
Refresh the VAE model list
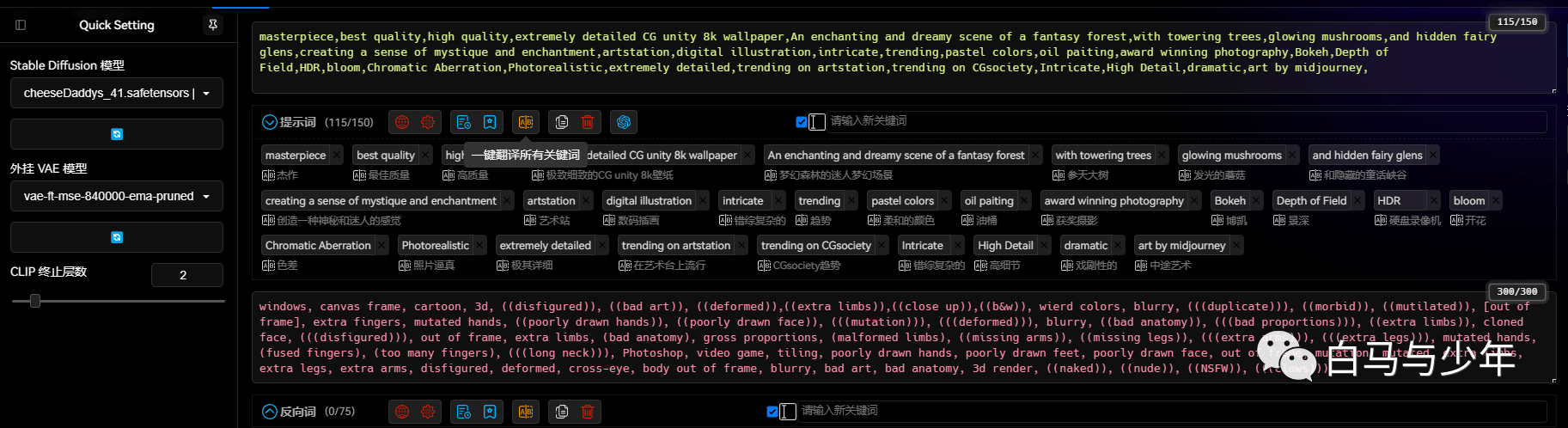(117, 237)
